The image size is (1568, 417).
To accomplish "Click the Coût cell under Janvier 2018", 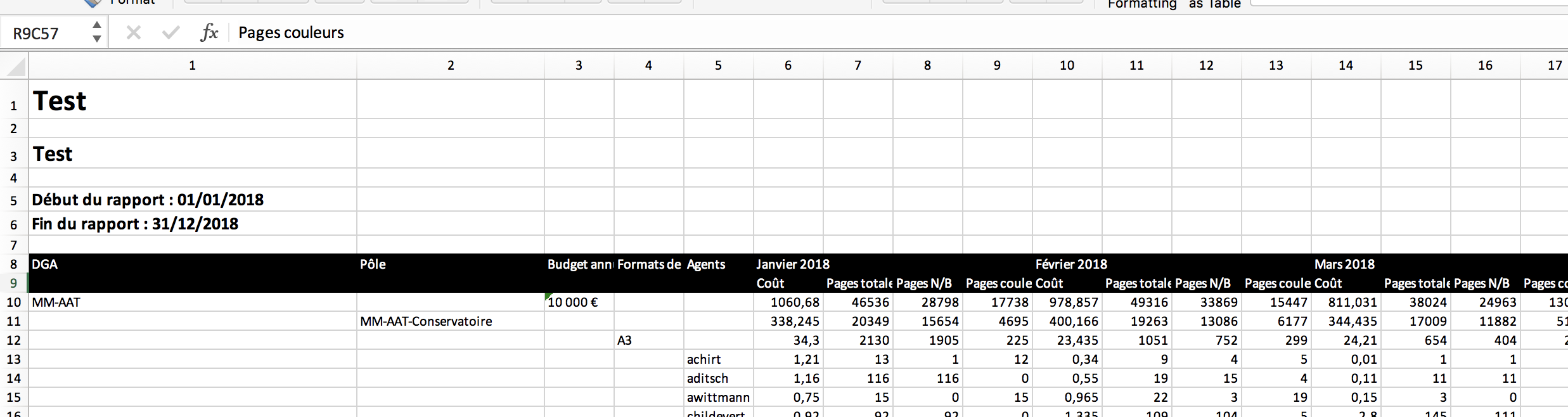I will 788,283.
